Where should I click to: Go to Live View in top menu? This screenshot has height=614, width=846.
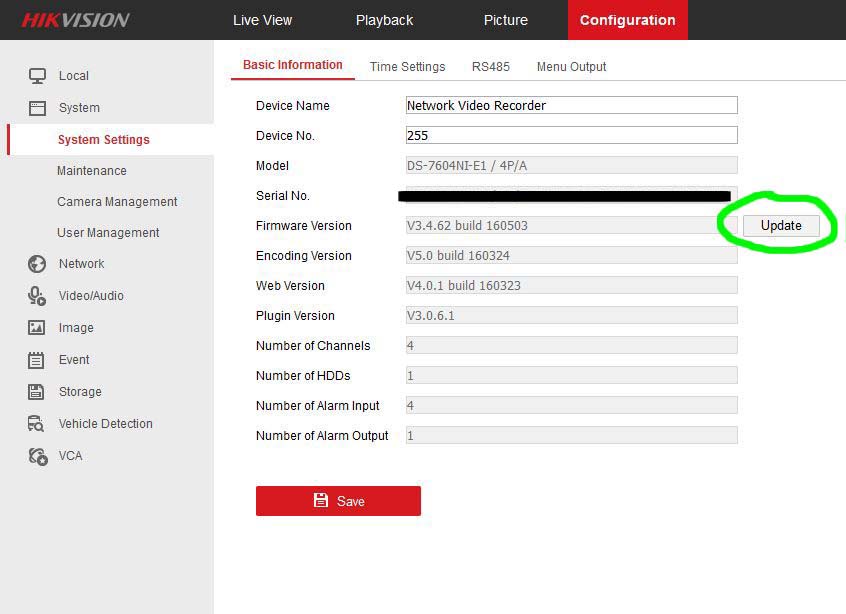tap(262, 20)
